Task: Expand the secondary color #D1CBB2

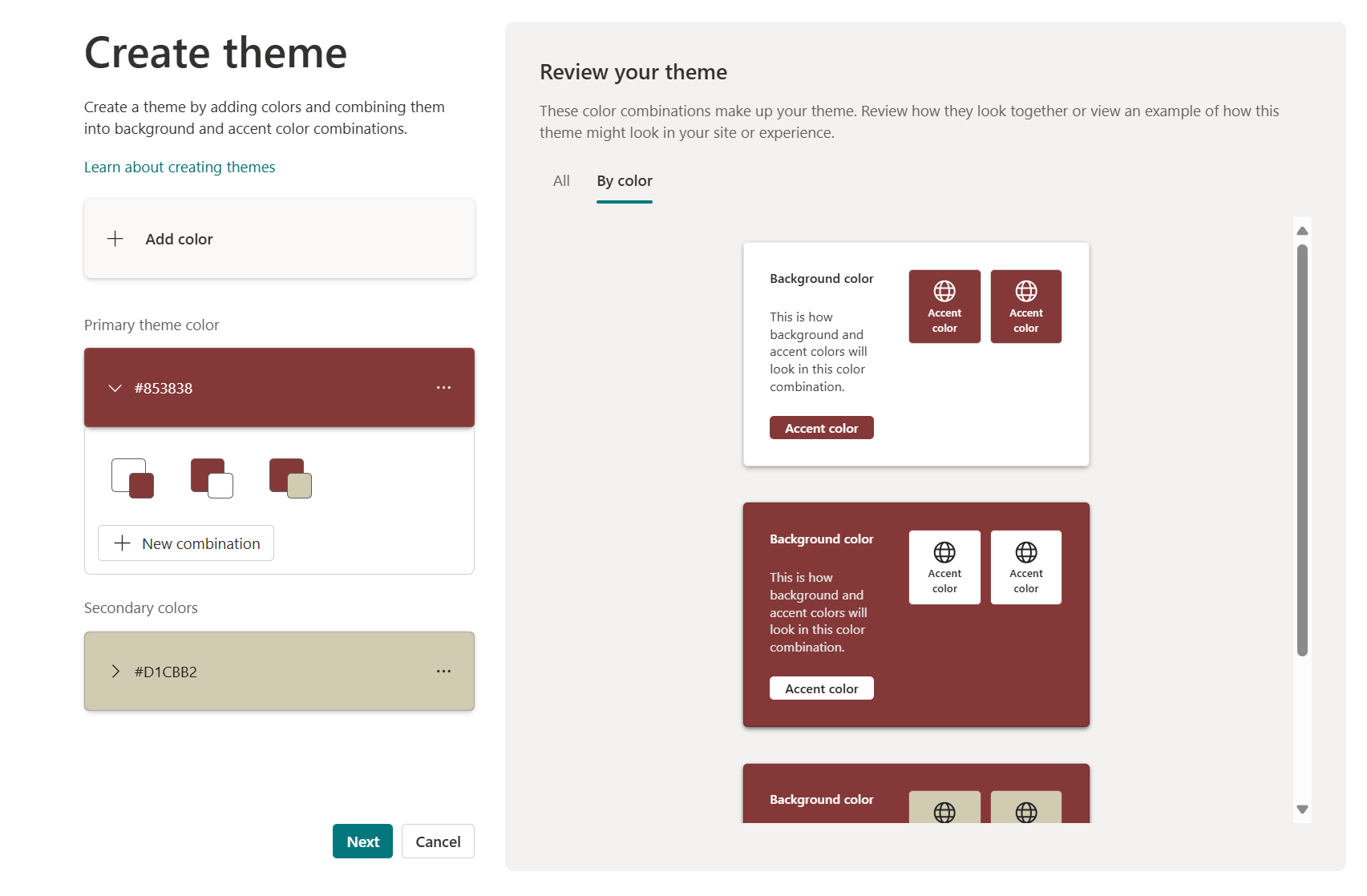Action: (x=115, y=671)
